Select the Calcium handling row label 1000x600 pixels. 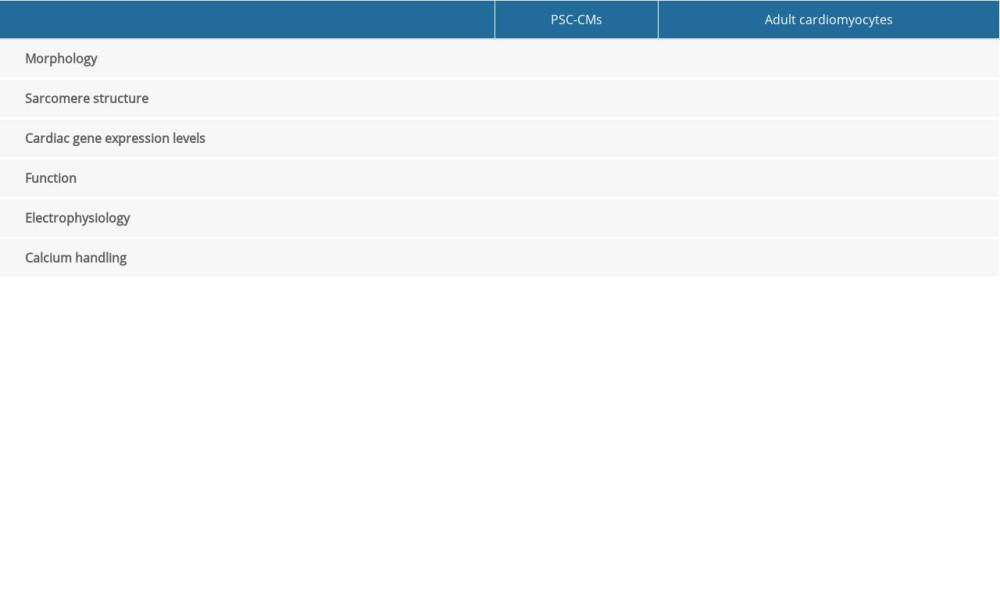tap(76, 258)
